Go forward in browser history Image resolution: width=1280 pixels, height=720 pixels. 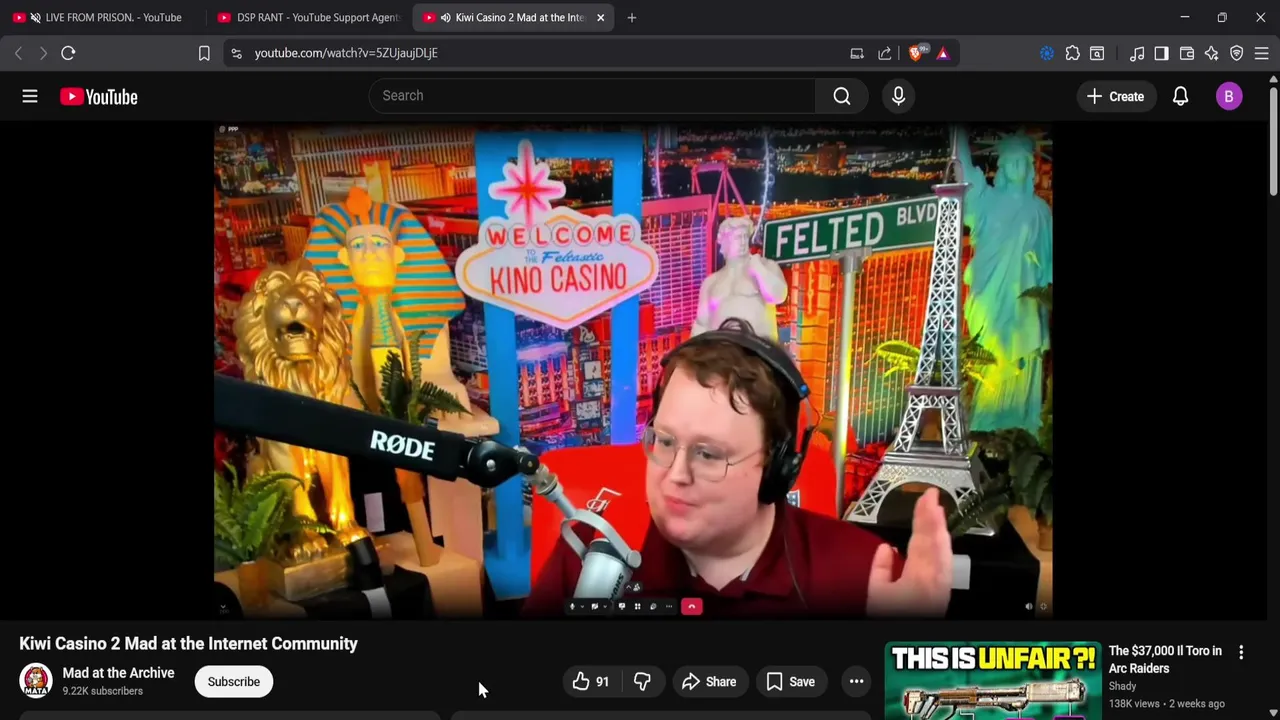pyautogui.click(x=43, y=53)
